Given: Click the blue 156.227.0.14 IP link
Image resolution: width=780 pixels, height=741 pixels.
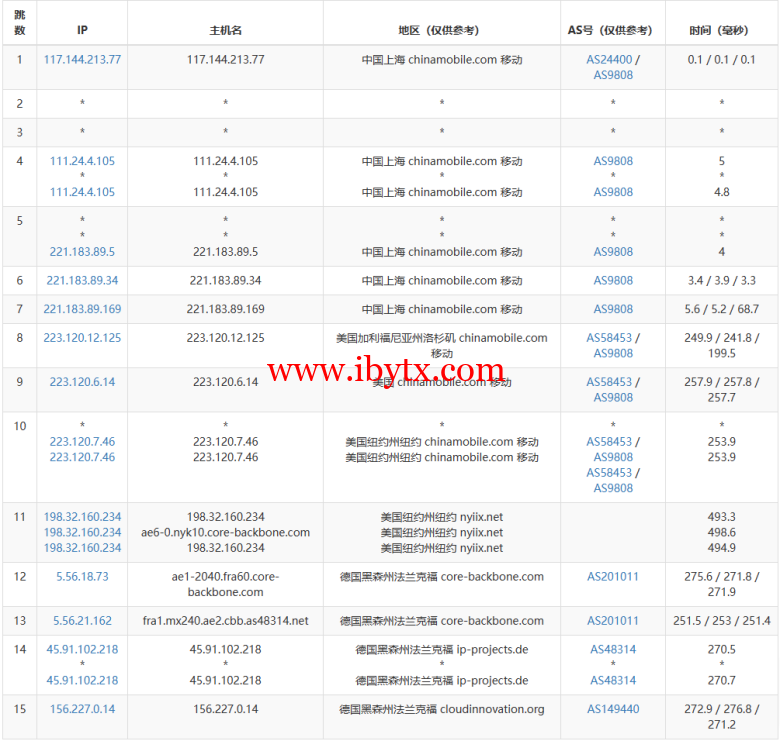Looking at the screenshot, I should point(82,710).
